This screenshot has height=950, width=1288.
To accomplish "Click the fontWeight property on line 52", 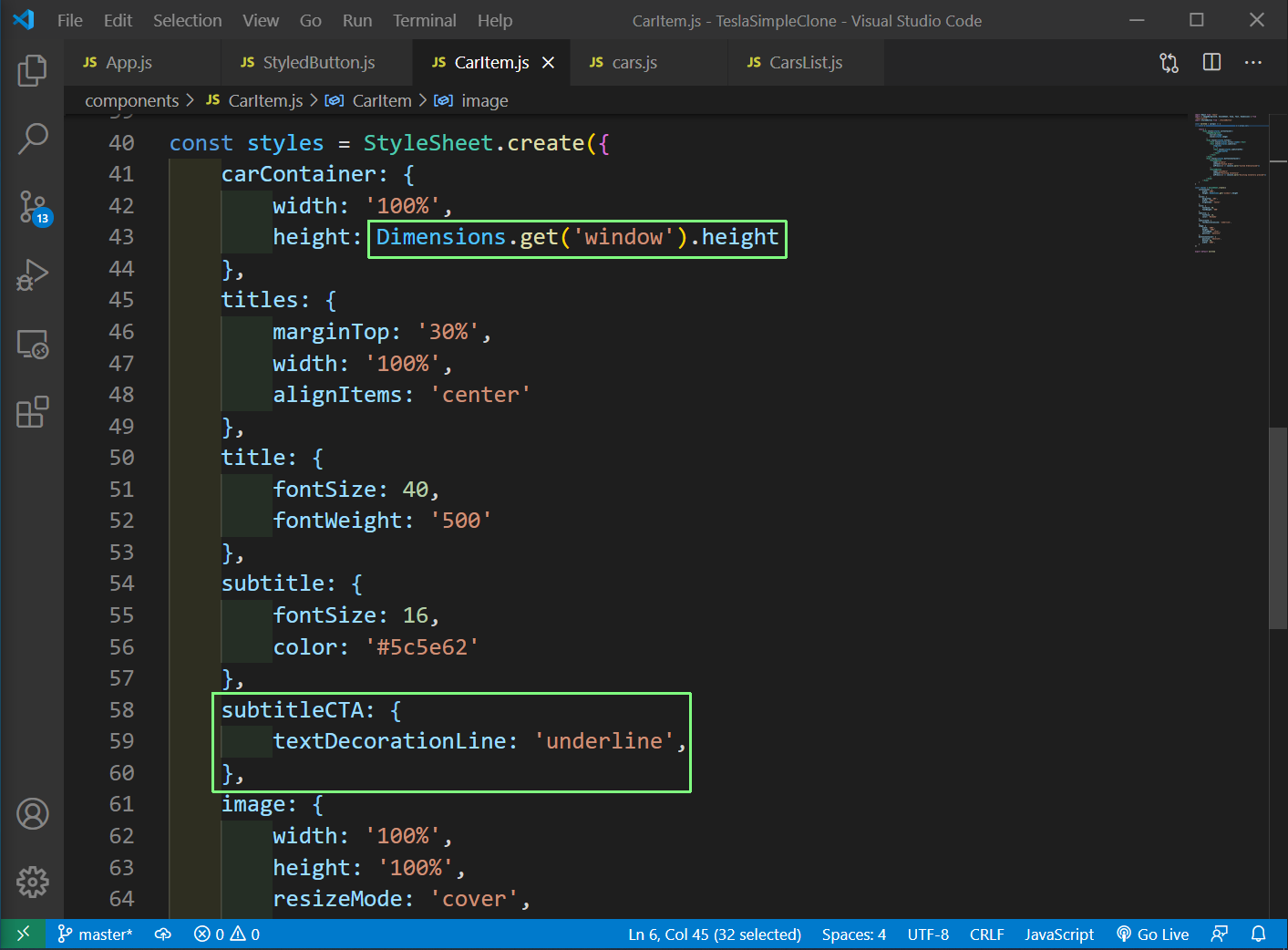I will [x=337, y=521].
